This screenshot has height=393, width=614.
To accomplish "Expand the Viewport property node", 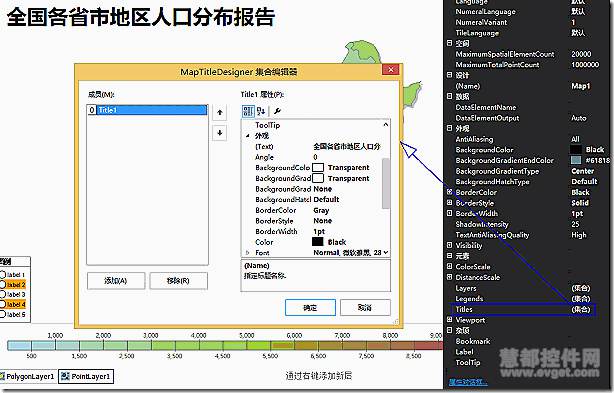I will [x=450, y=319].
